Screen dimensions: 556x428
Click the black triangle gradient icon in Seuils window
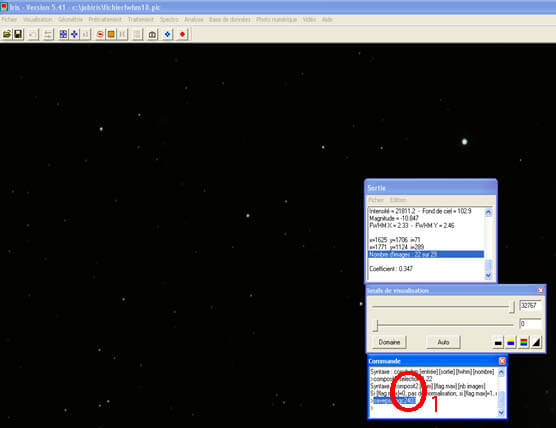point(536,343)
